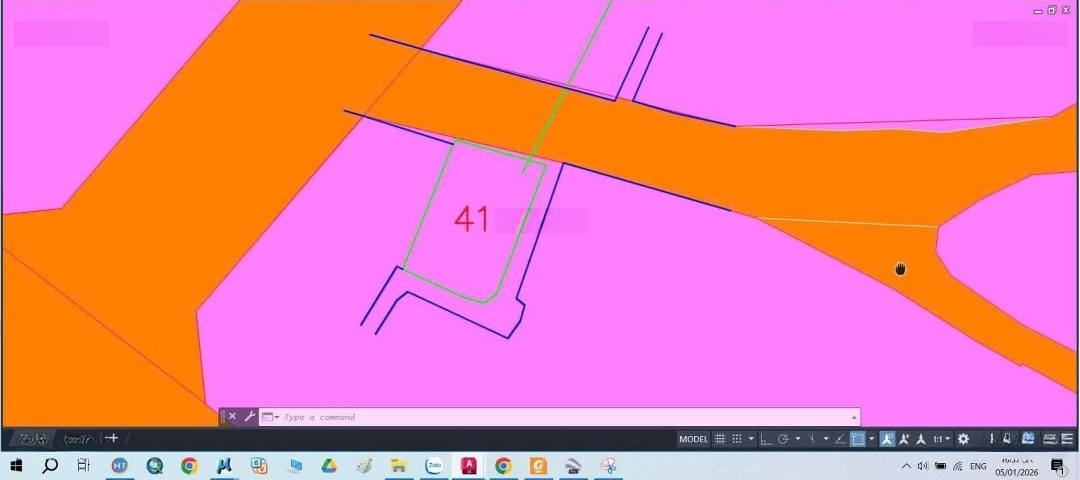Open status bar customization menu icon
This screenshot has height=480, width=1080.
[x=1067, y=439]
